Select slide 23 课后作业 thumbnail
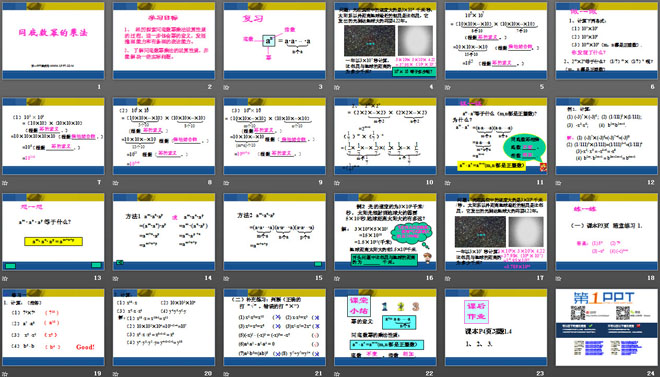Viewport: 660px width, 377px height. (x=496, y=327)
